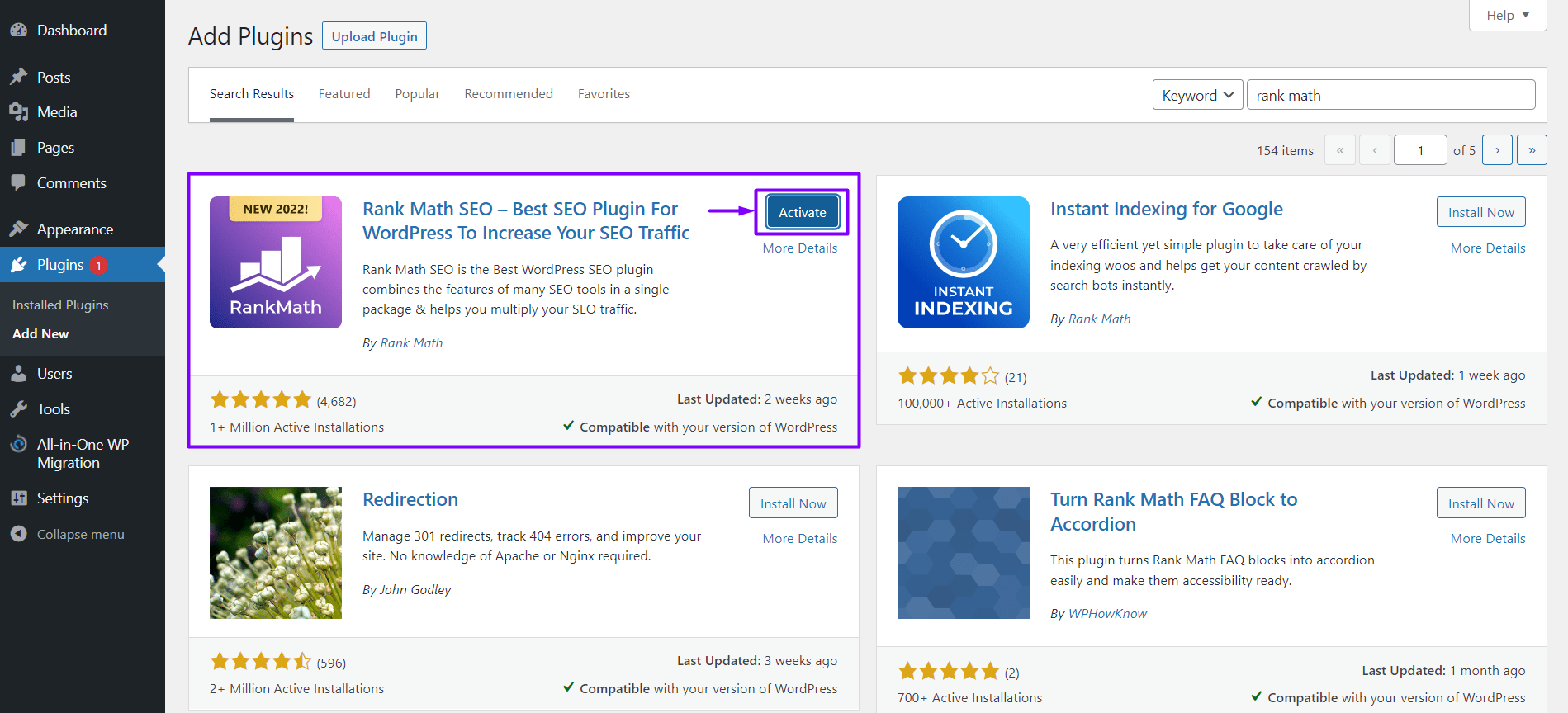View More Details for Redirection
The width and height of the screenshot is (1568, 713).
point(800,538)
